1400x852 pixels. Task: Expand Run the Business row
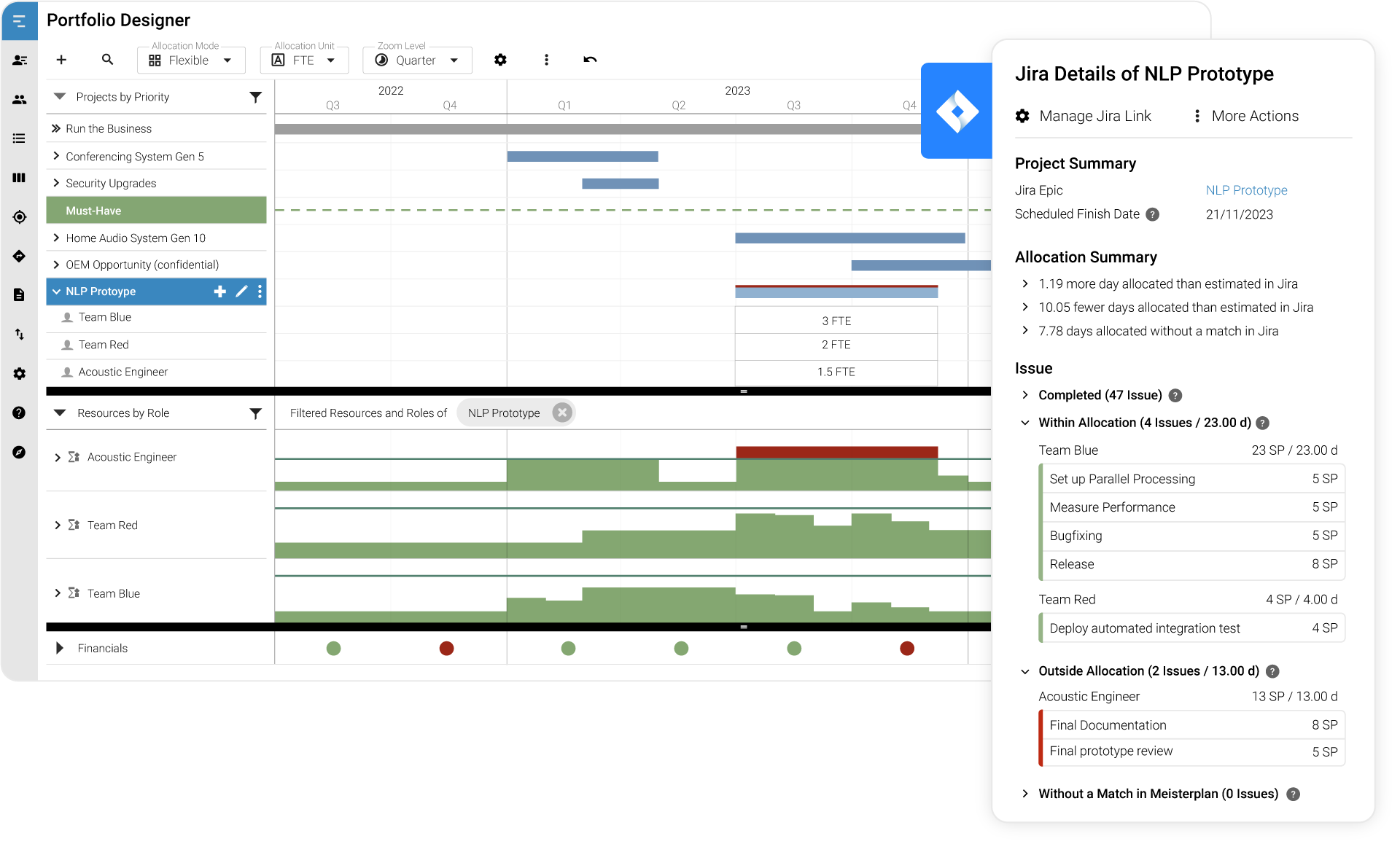[x=56, y=128]
